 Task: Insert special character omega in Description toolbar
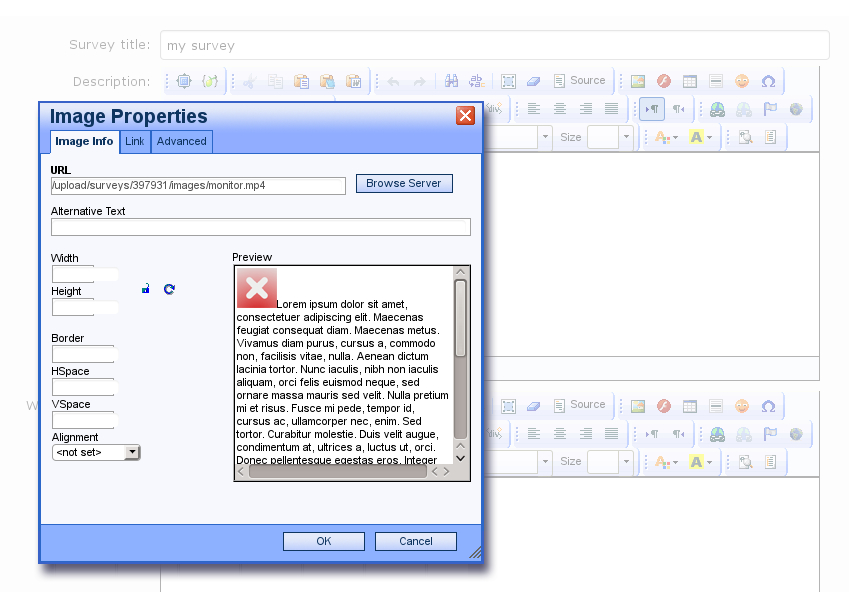pos(768,81)
